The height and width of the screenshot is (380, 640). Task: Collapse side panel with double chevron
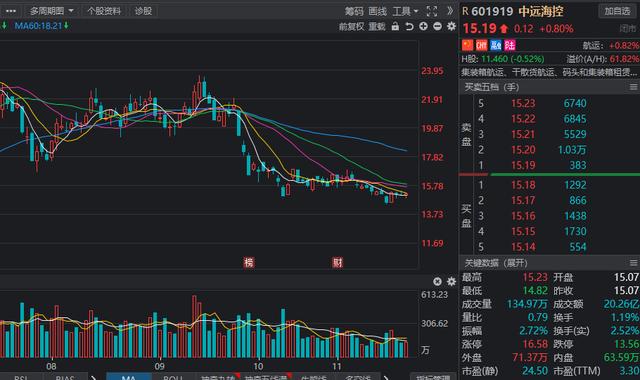(450, 11)
